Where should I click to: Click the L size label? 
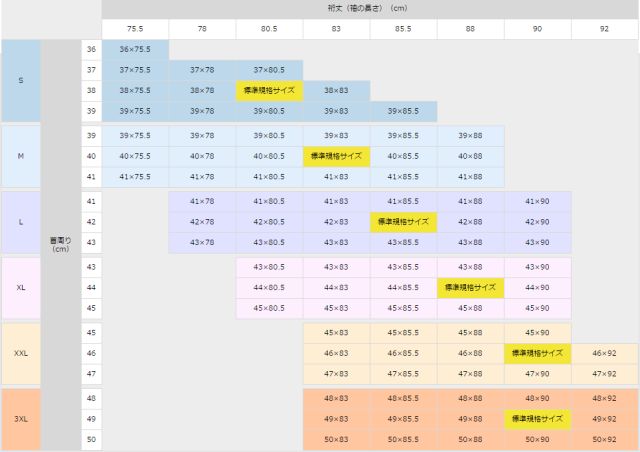21,222
